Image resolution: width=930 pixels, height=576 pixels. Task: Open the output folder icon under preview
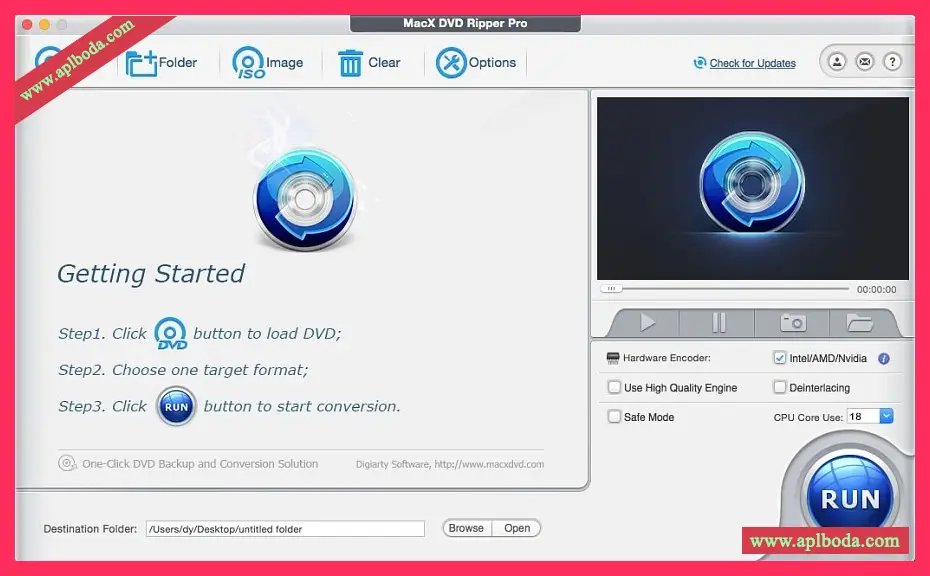(859, 322)
